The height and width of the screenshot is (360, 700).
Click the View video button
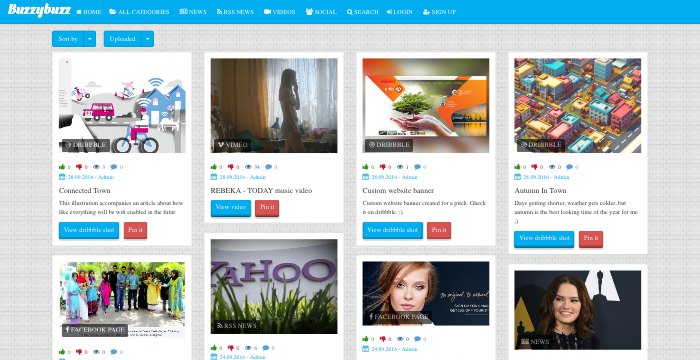click(x=231, y=208)
